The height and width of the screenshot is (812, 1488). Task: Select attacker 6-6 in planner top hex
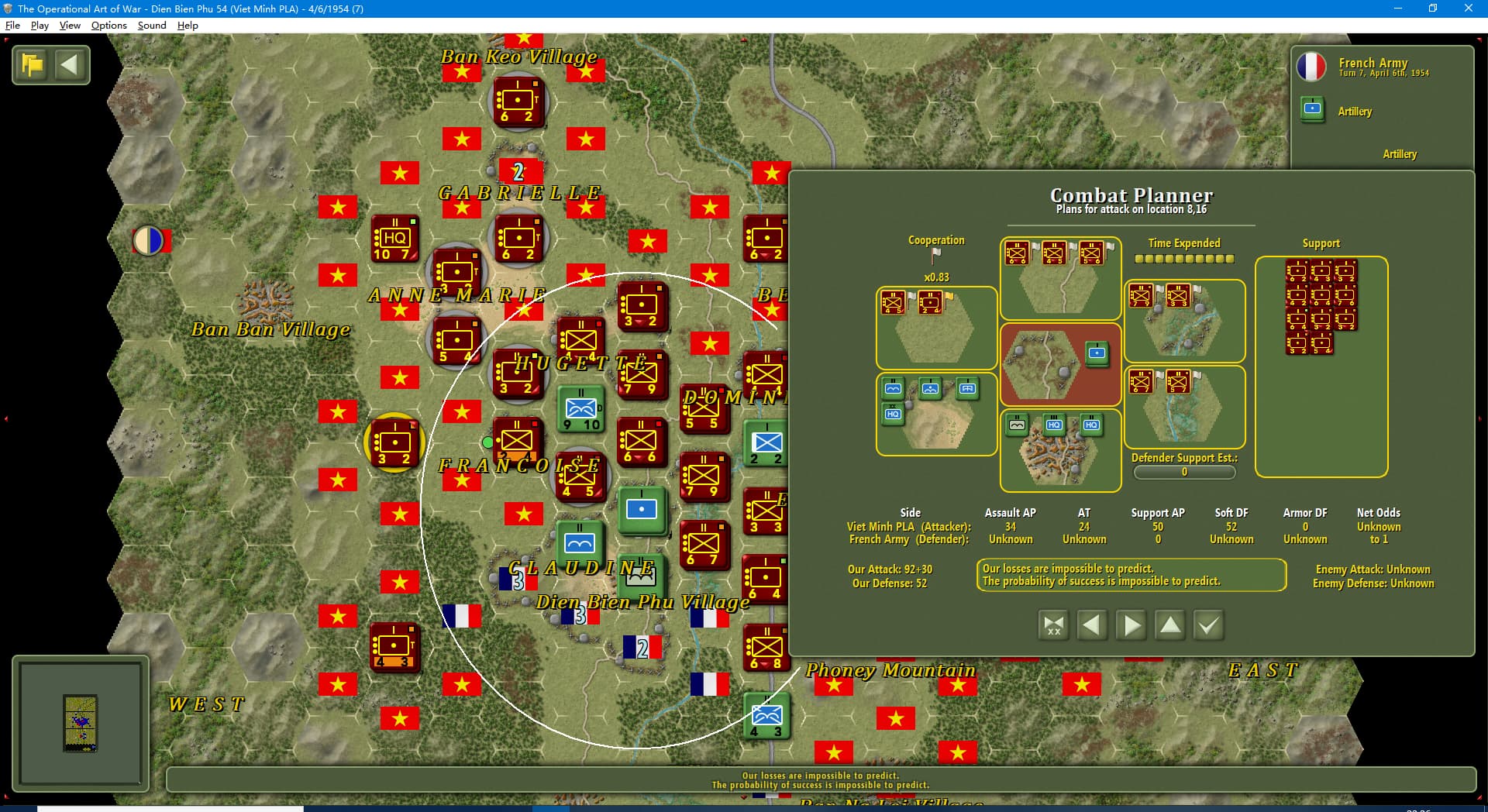click(x=1017, y=253)
